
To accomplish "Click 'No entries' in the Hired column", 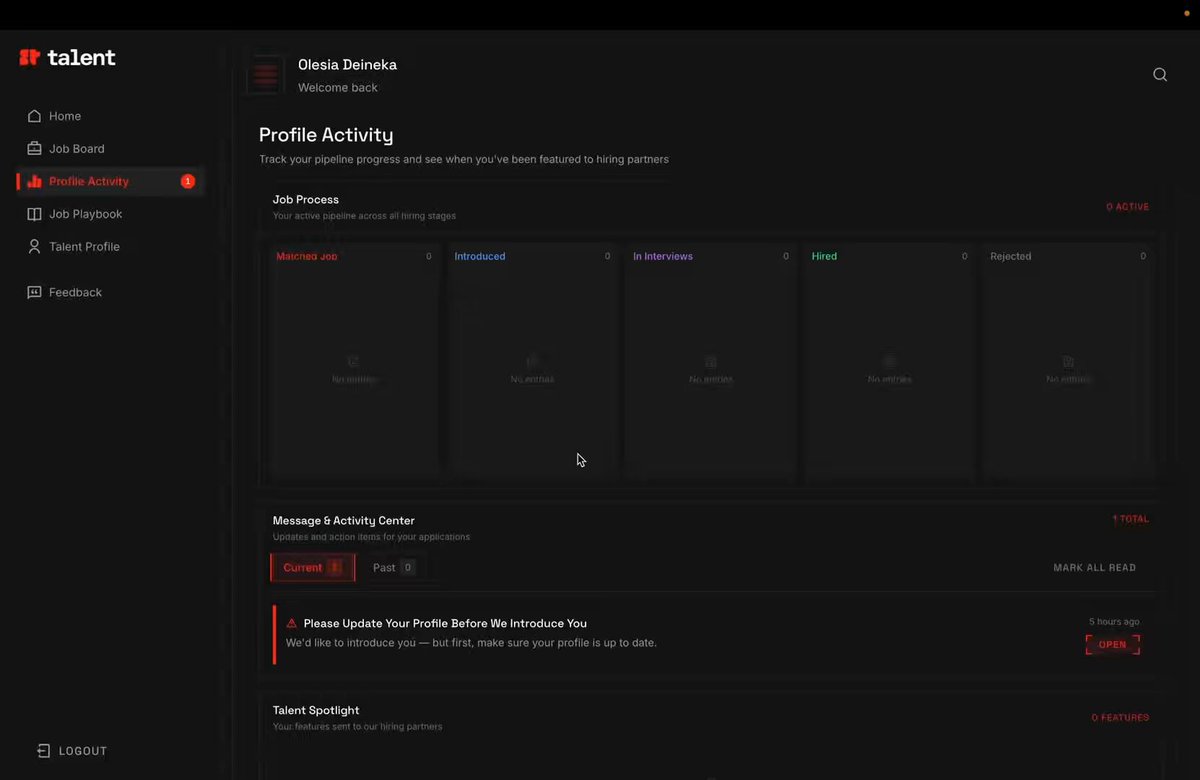I will (890, 380).
